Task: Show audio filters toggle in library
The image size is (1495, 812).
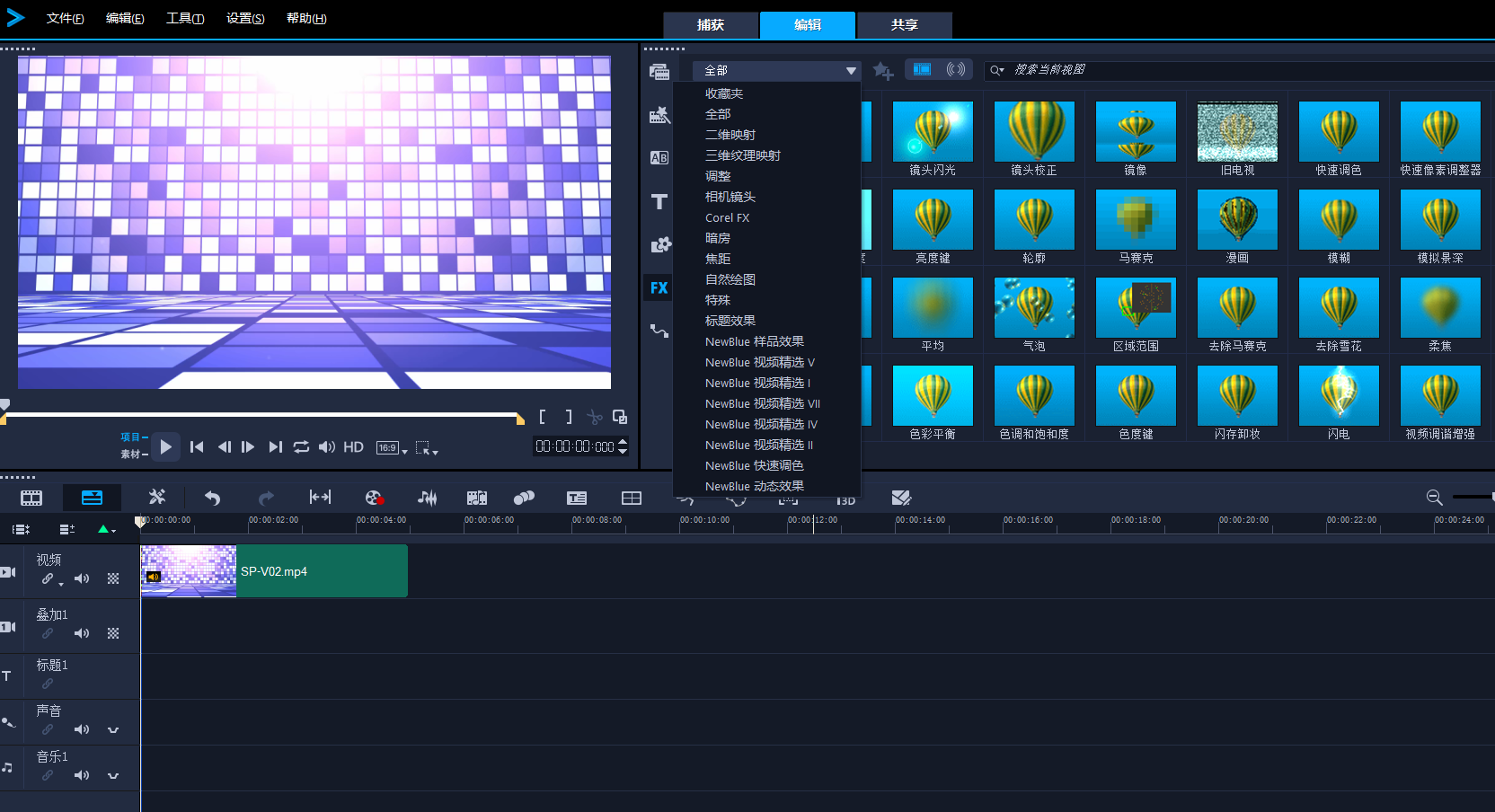Action: click(x=956, y=69)
